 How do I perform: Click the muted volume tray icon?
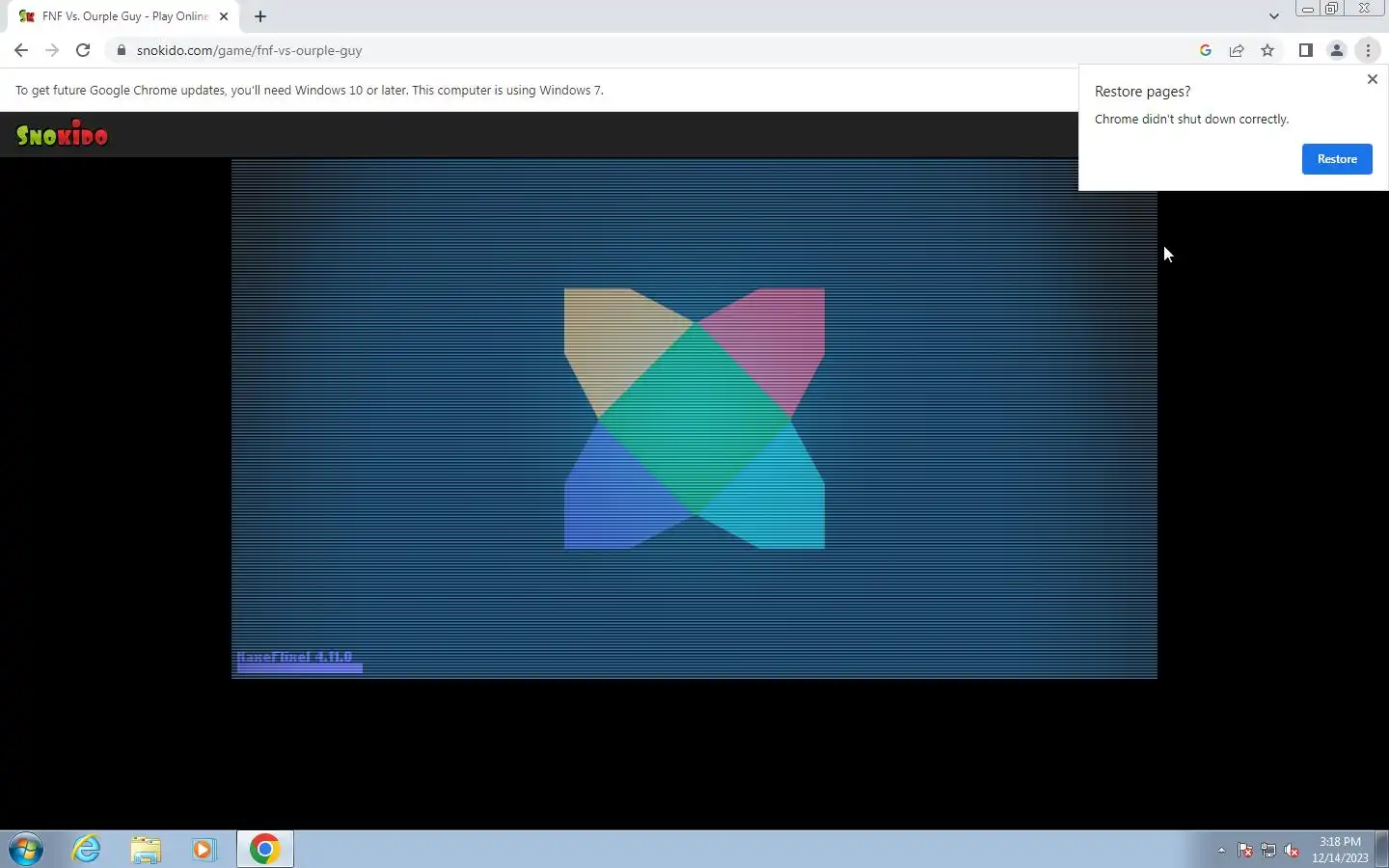(x=1292, y=850)
